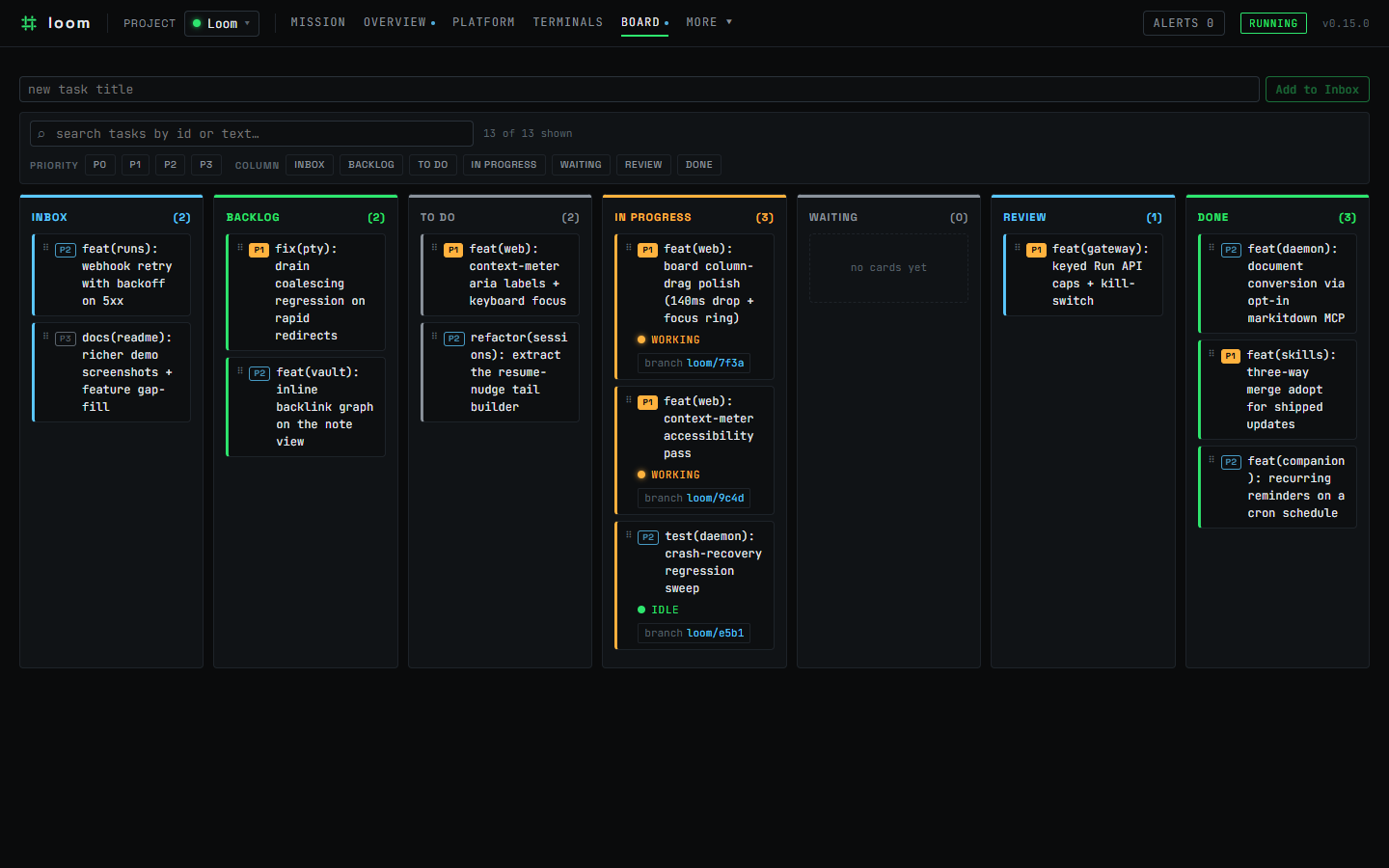The image size is (1389, 868).
Task: Click drag handle on fix(pty) card
Action: click(x=240, y=248)
